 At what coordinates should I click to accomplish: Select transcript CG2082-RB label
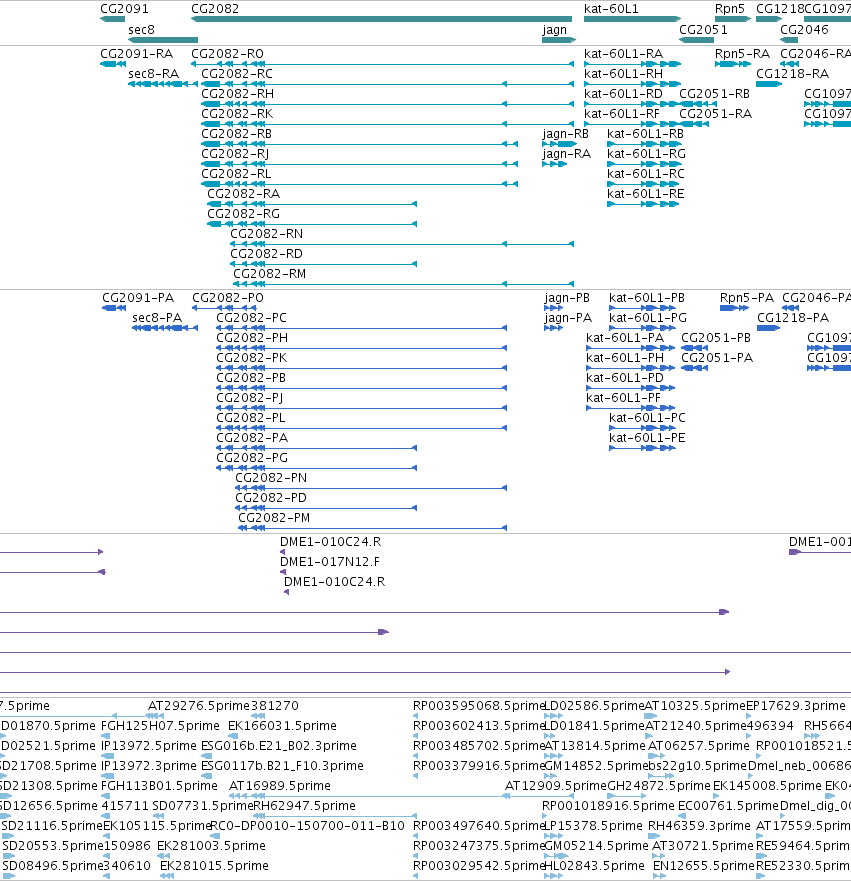(x=236, y=134)
